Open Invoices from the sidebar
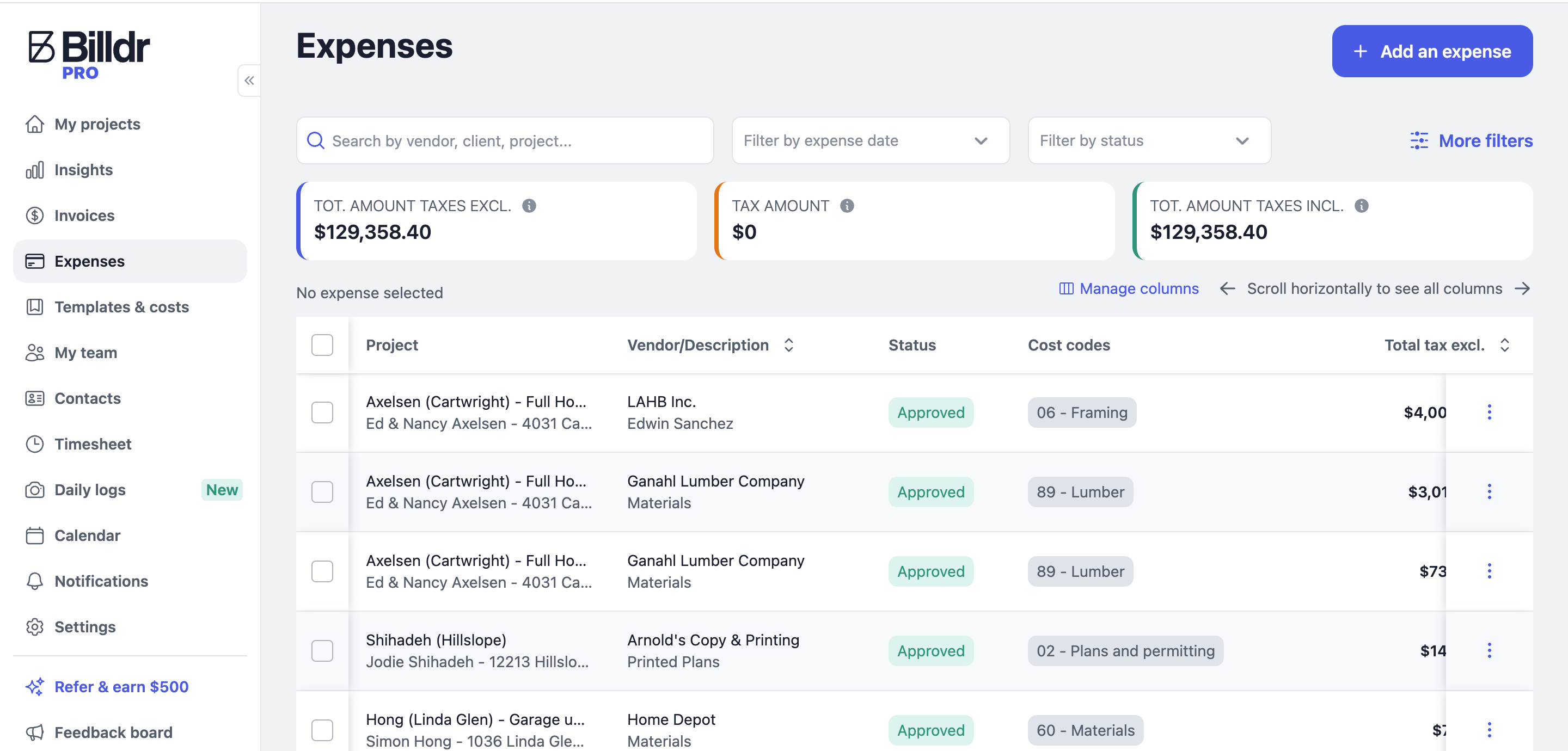The height and width of the screenshot is (751, 1568). click(x=84, y=216)
